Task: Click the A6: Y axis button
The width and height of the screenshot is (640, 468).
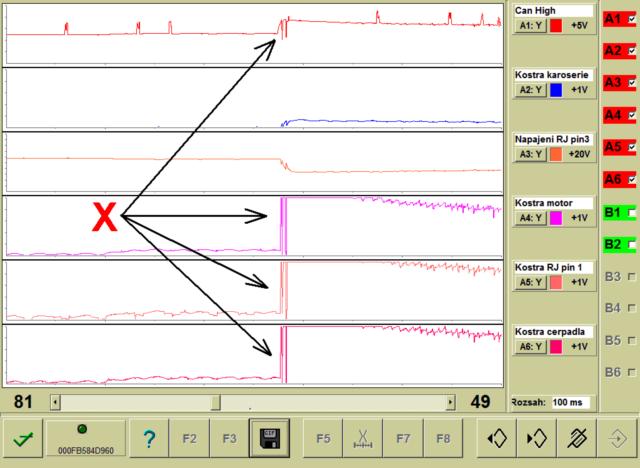Action: coord(530,347)
